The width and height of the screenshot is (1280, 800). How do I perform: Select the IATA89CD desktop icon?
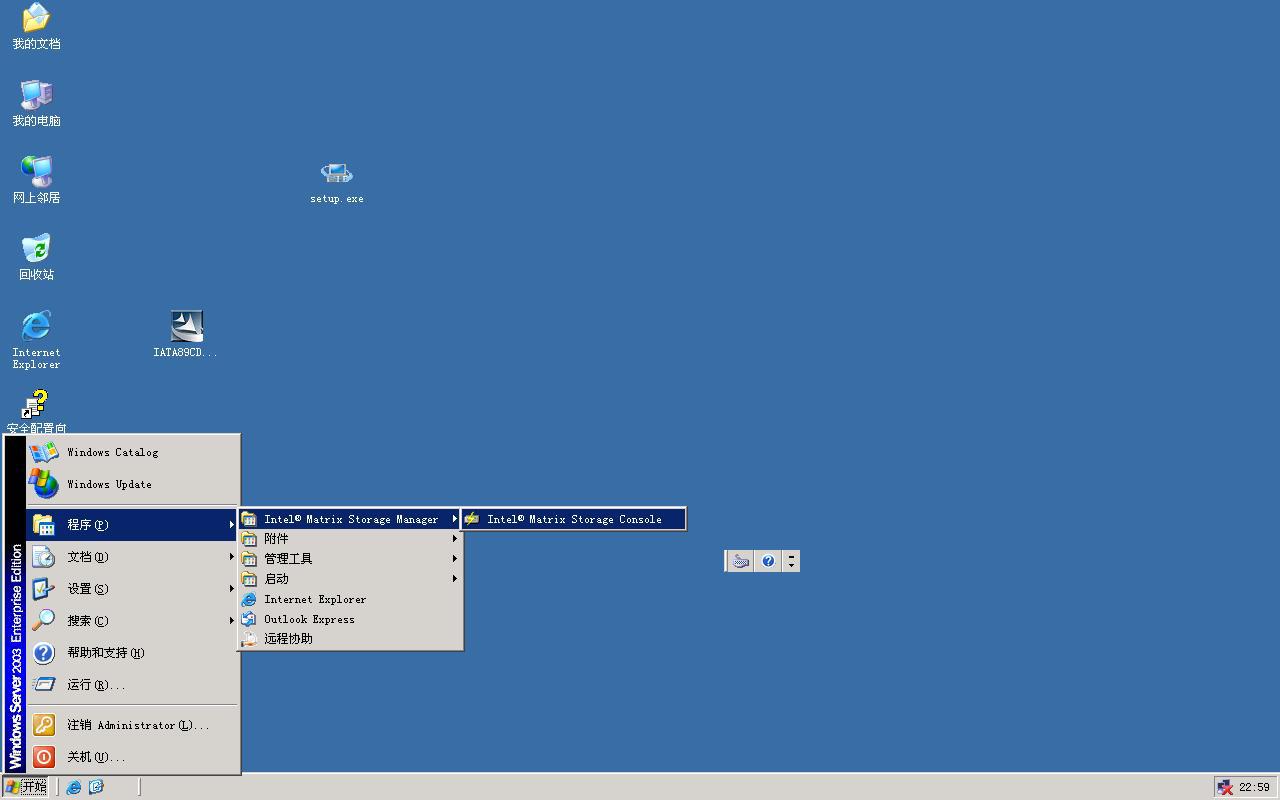tap(186, 327)
